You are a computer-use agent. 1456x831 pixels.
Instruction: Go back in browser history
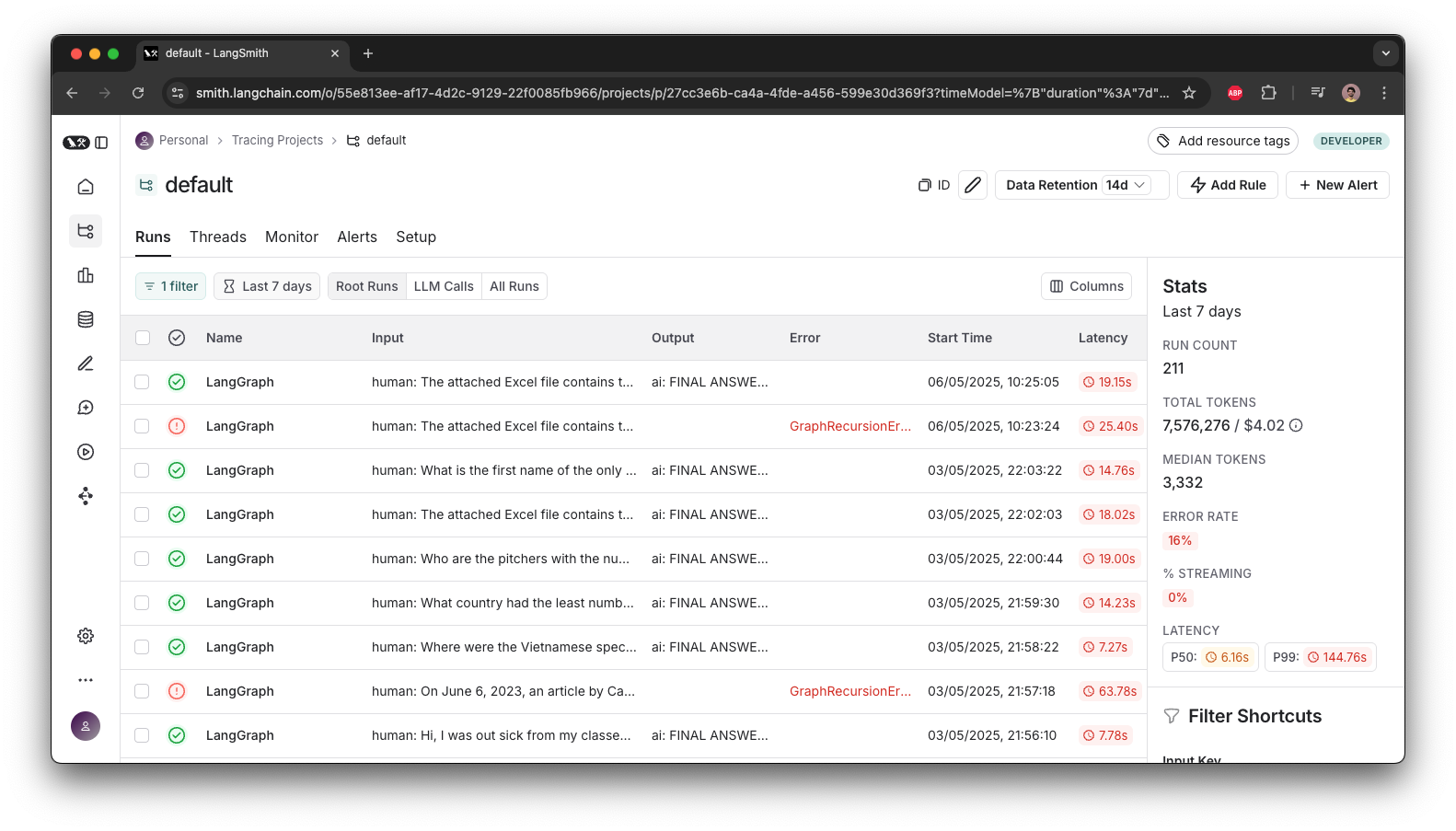(x=72, y=93)
